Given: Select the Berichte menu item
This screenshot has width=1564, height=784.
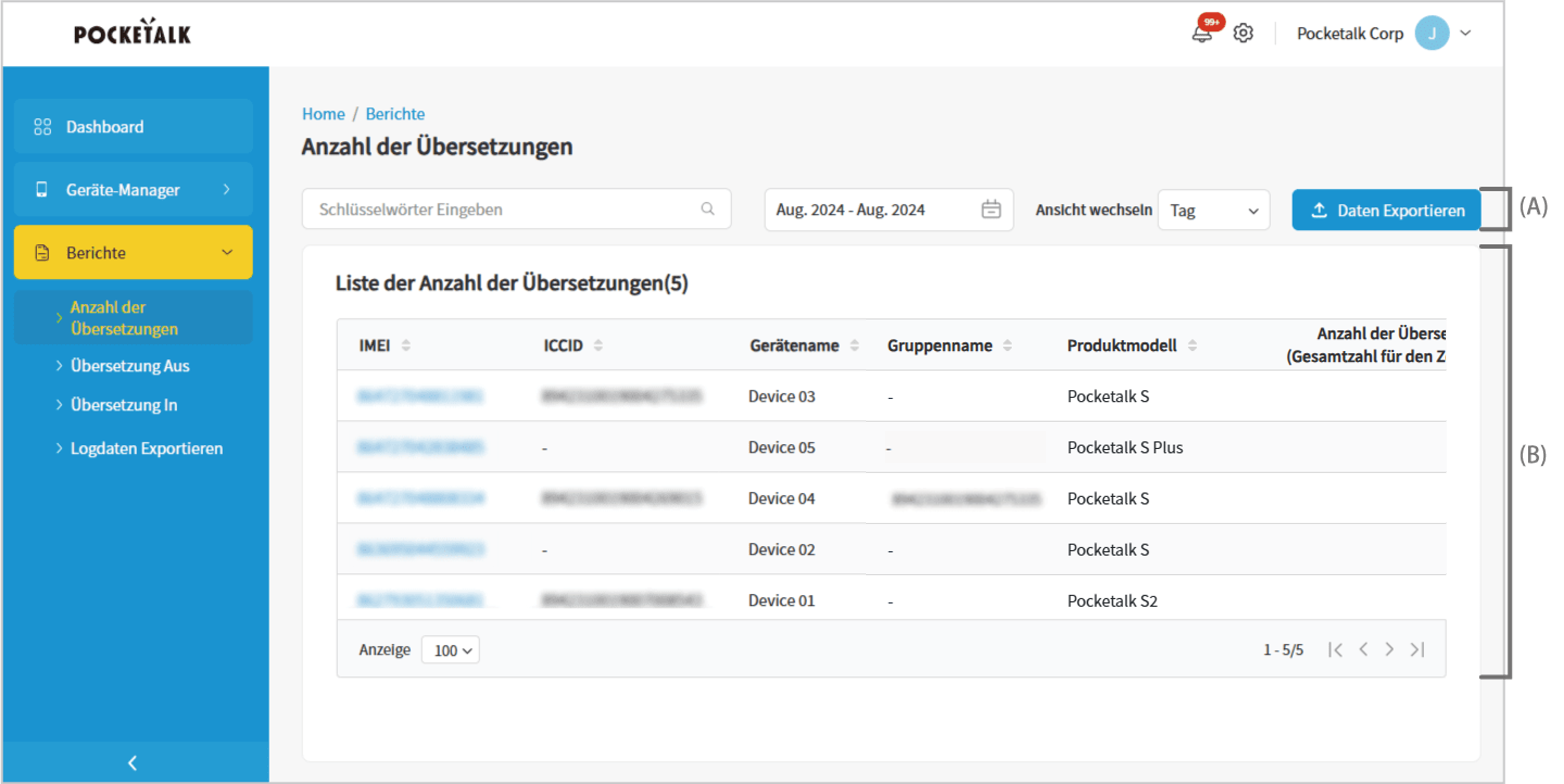Looking at the screenshot, I should pos(133,253).
